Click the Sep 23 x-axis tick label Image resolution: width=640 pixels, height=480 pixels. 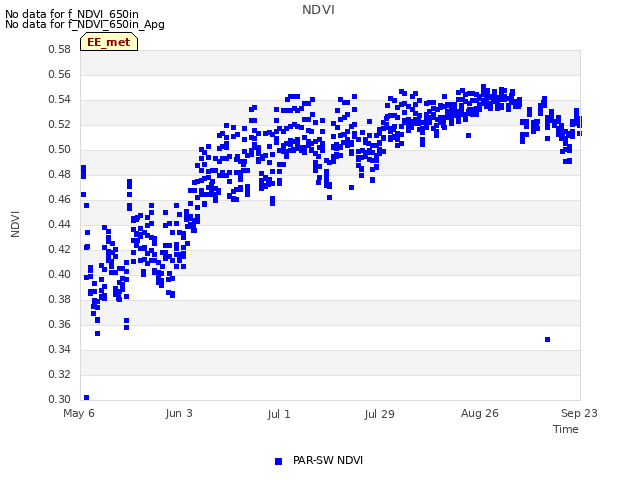click(x=579, y=413)
